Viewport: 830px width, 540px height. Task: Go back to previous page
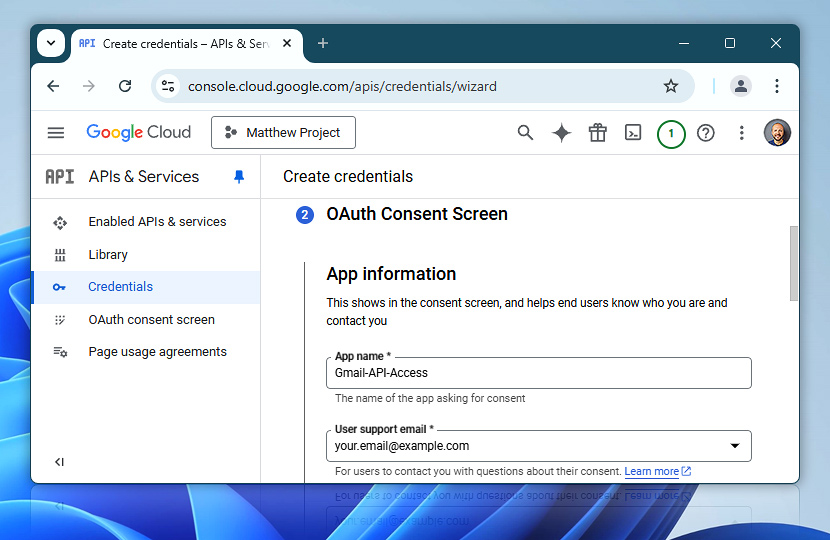(53, 86)
